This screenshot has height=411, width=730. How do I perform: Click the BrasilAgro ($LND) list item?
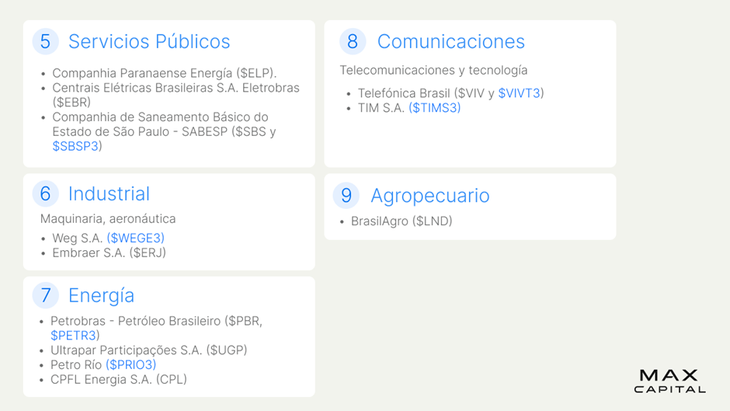coord(401,221)
